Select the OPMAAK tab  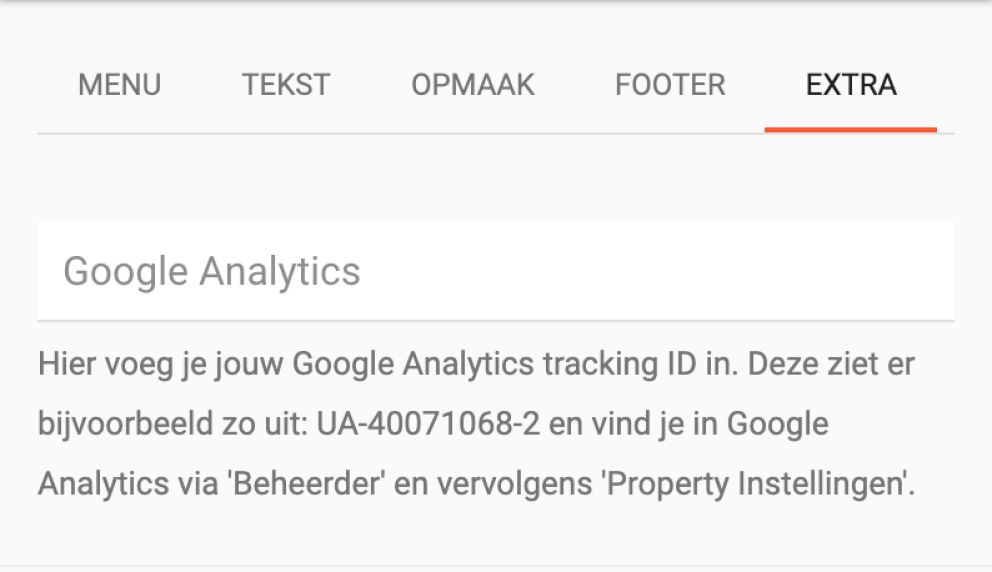click(x=473, y=85)
